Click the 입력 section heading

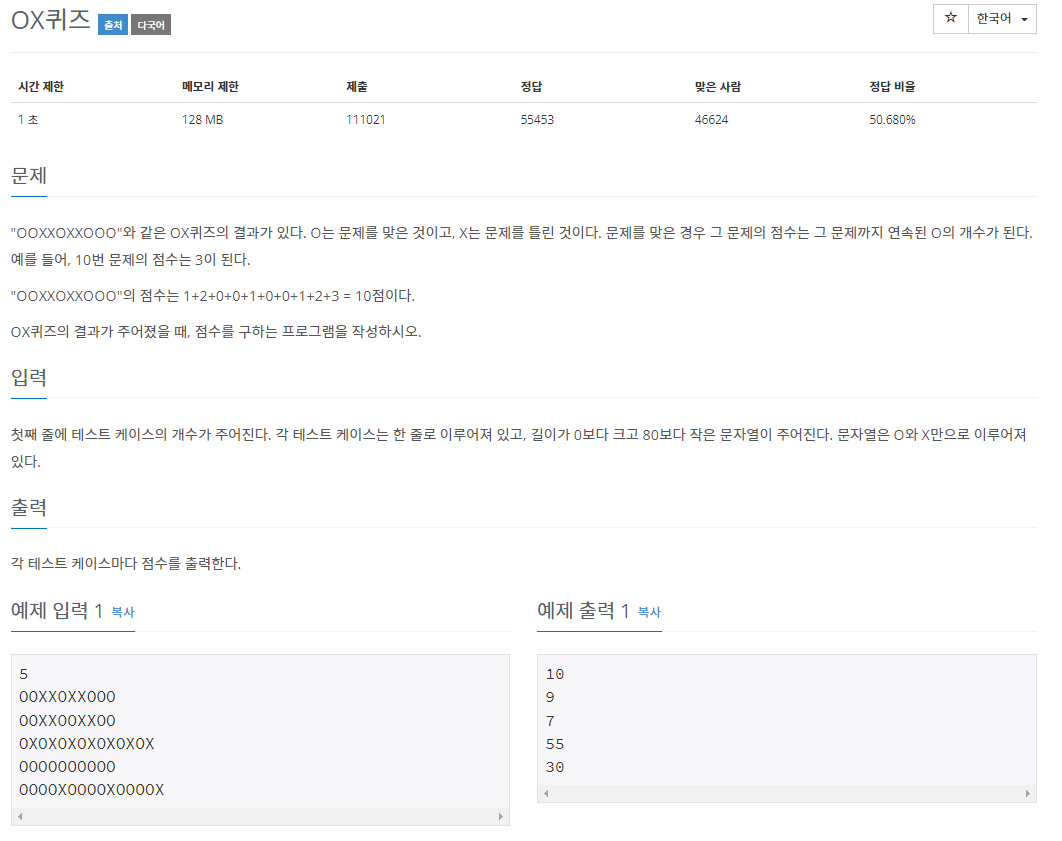[28, 378]
